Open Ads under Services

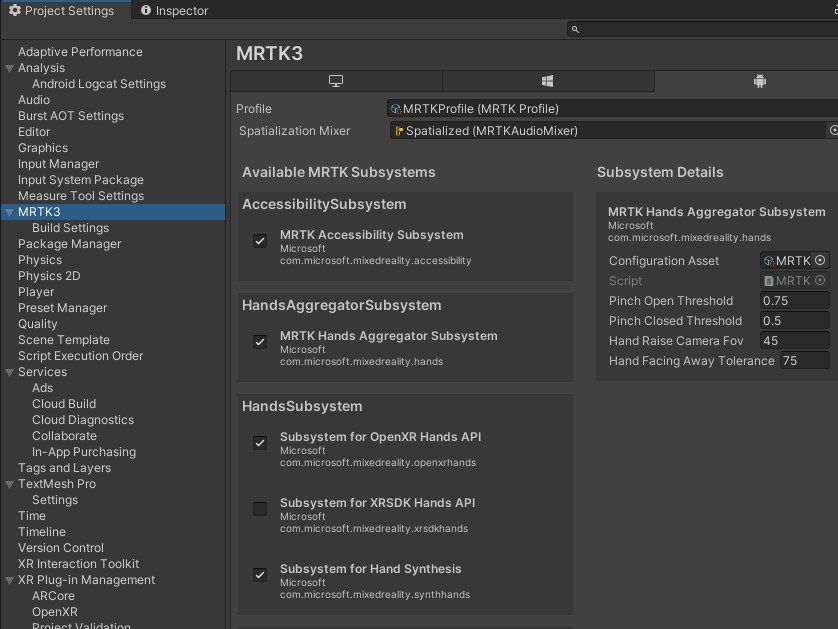point(42,389)
